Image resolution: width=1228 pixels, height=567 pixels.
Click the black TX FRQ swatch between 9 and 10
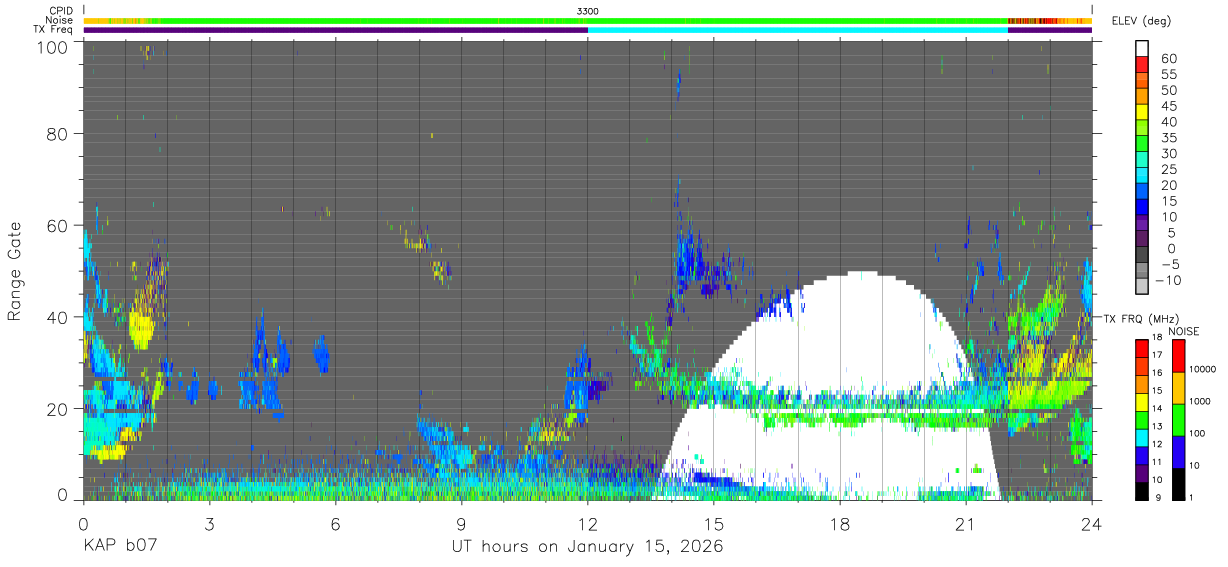(x=1142, y=490)
